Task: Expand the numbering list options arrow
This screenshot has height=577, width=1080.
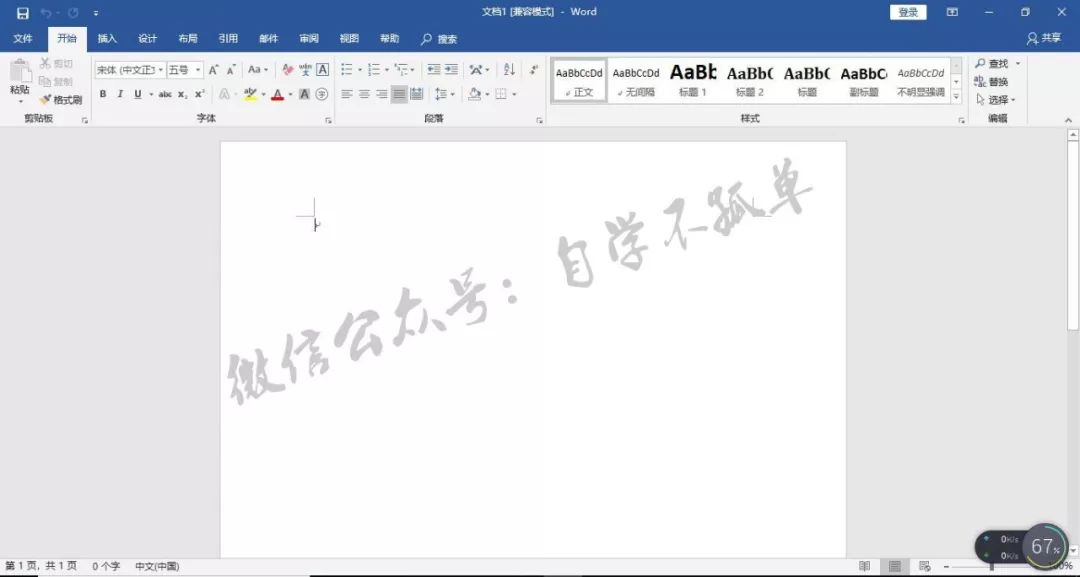Action: tap(386, 70)
